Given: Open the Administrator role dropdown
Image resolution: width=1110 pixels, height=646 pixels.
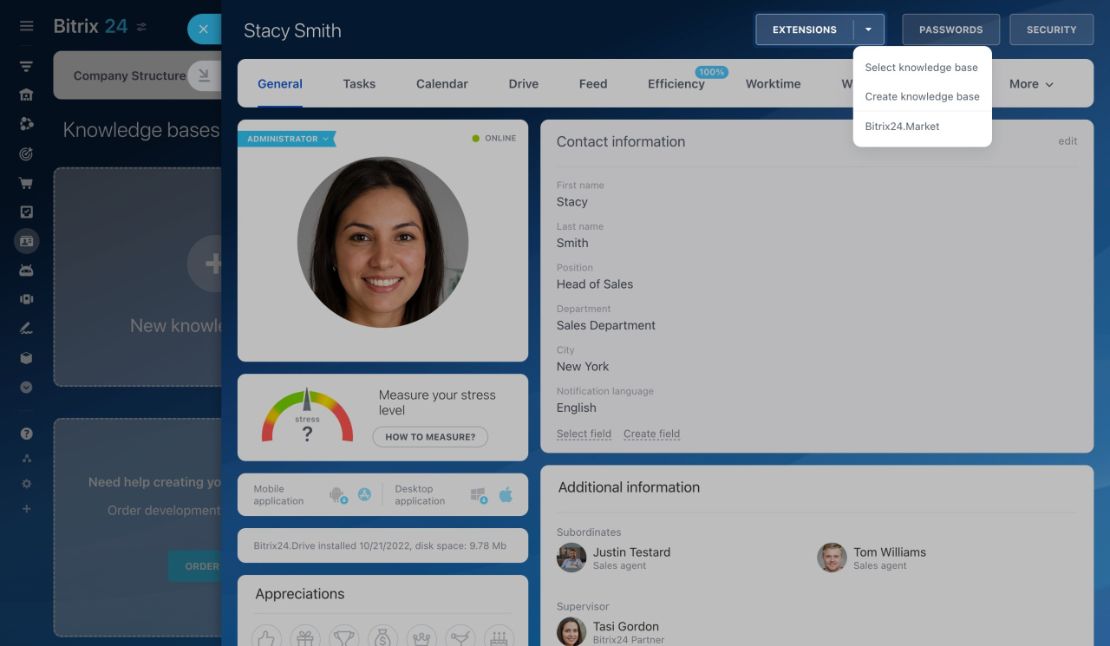Looking at the screenshot, I should [x=287, y=139].
